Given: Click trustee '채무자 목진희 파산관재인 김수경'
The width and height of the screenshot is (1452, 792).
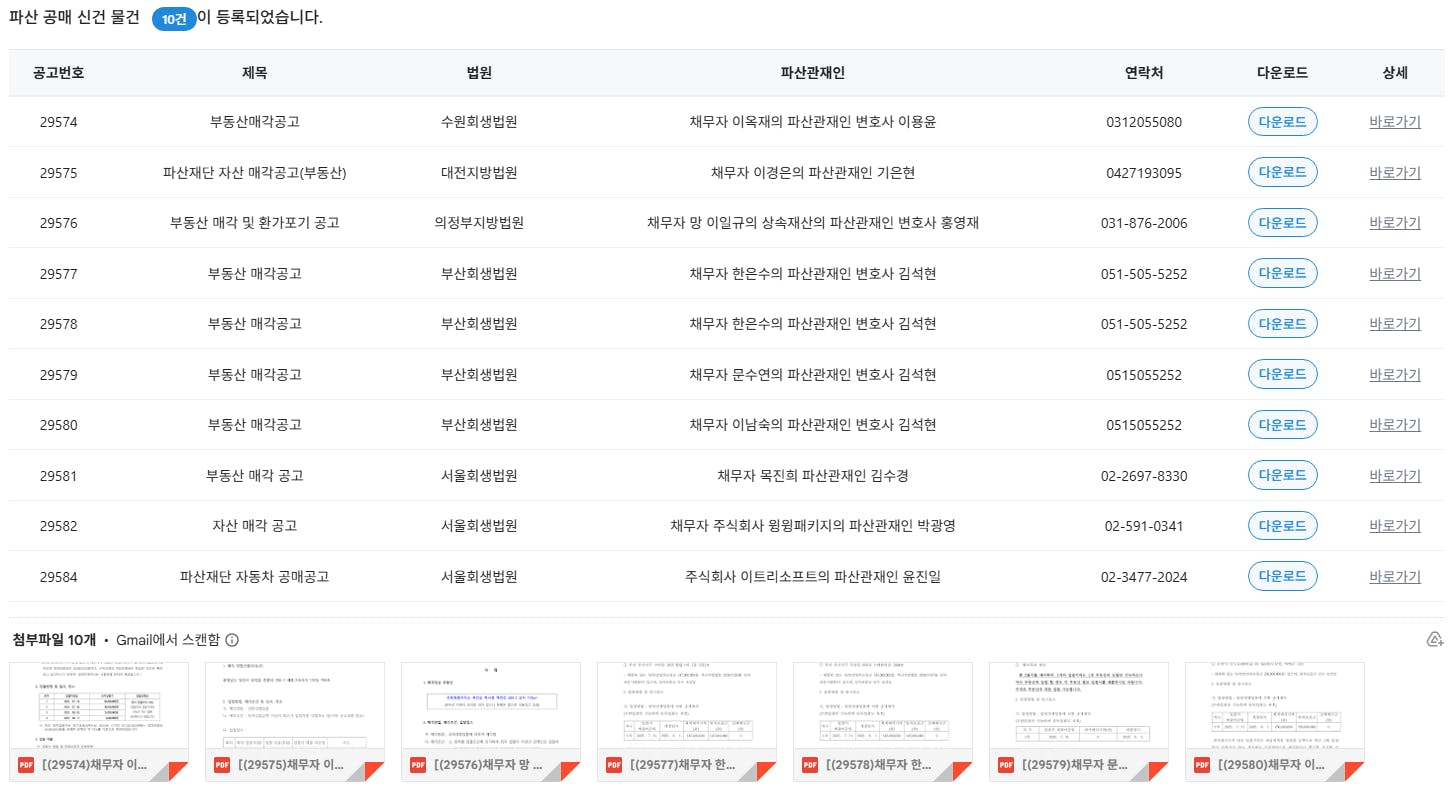Looking at the screenshot, I should [812, 475].
